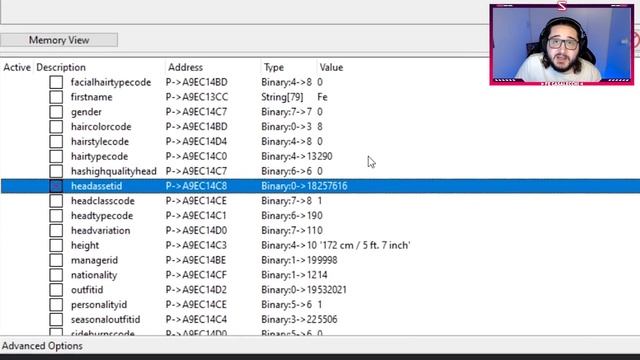Click address P->A9EC13CC of firstname
Image resolution: width=640 pixels, height=360 pixels.
pos(197,97)
